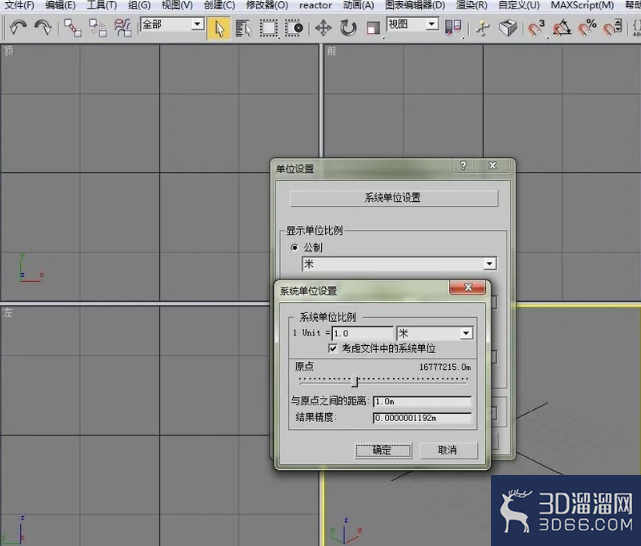Open the 工具(T) menu
This screenshot has height=546, width=641.
(x=101, y=5)
